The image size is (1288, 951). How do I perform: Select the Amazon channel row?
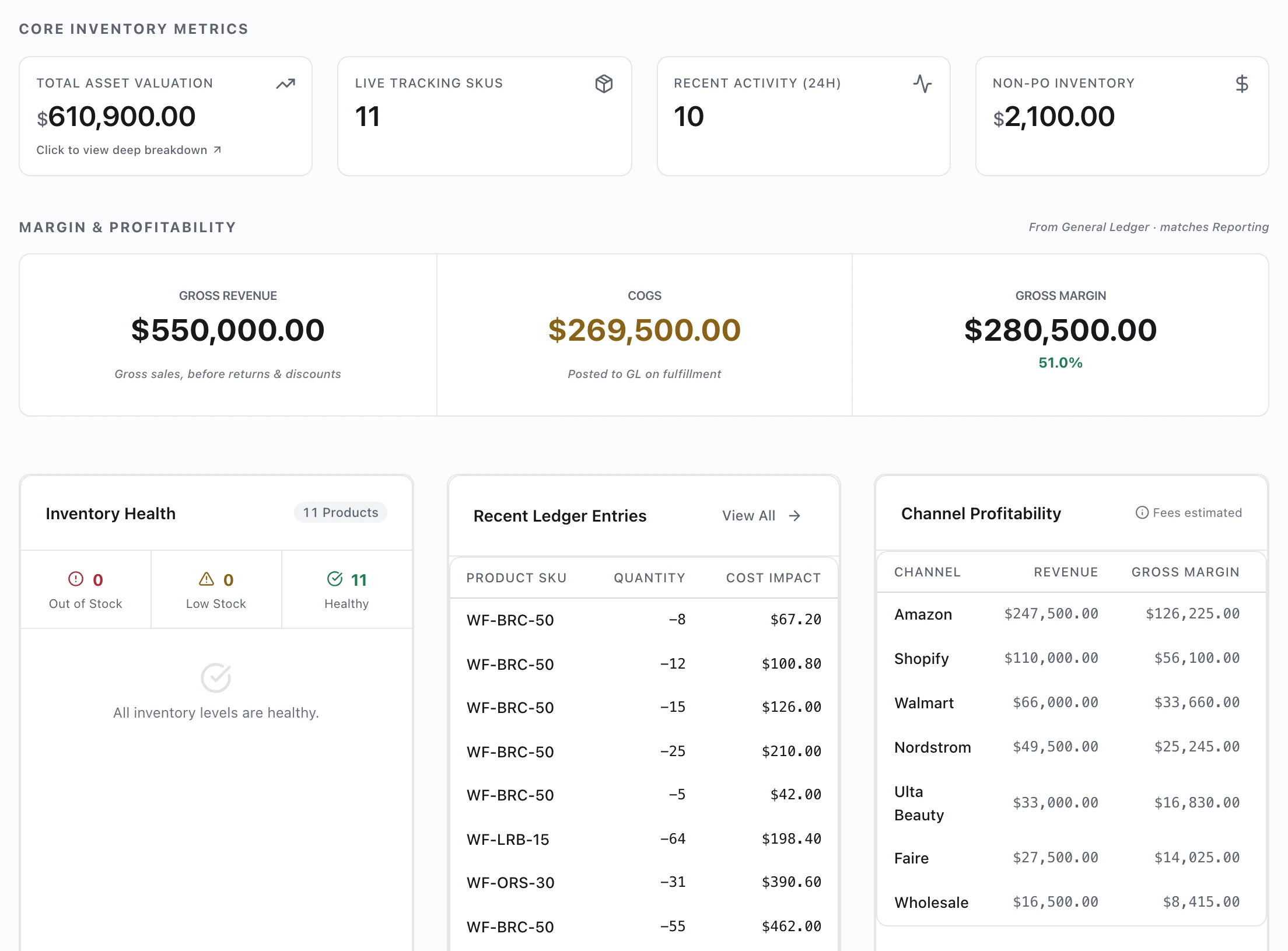coord(1071,614)
